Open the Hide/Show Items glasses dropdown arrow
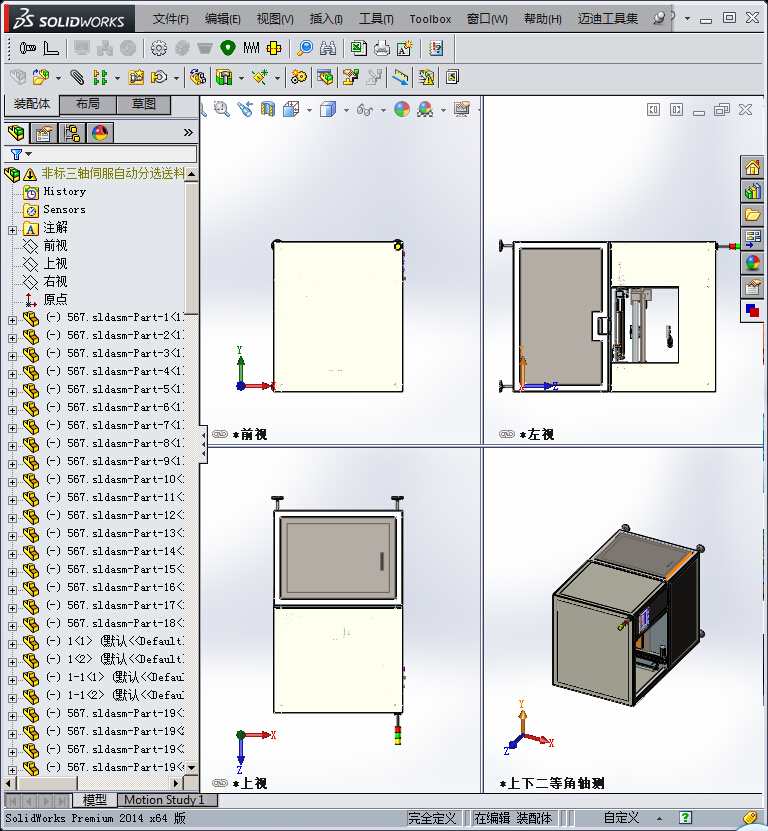 (383, 110)
